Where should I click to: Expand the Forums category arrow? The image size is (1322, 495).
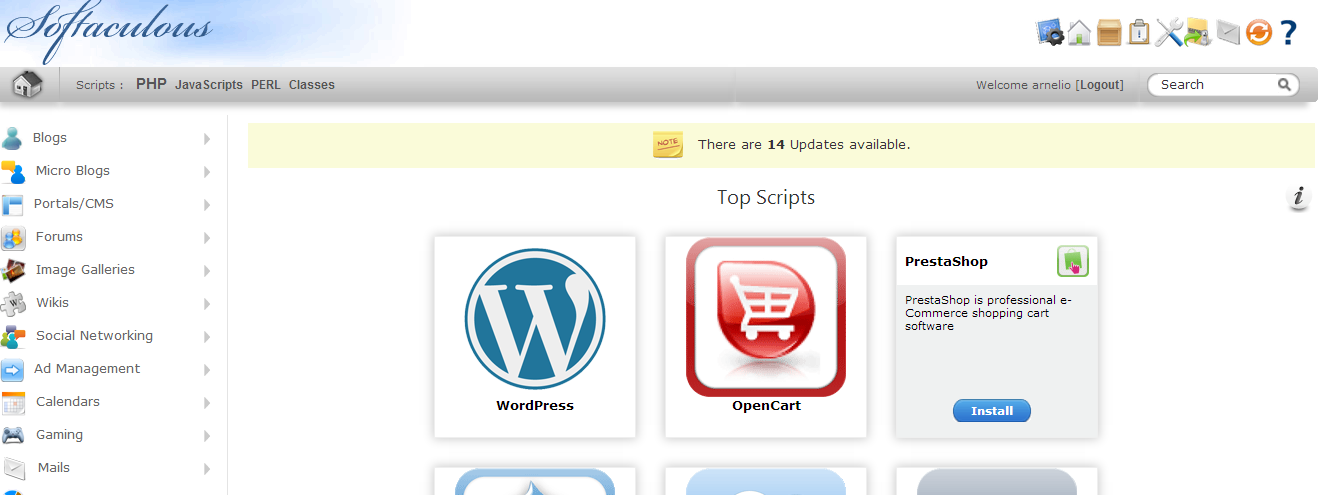tap(207, 238)
